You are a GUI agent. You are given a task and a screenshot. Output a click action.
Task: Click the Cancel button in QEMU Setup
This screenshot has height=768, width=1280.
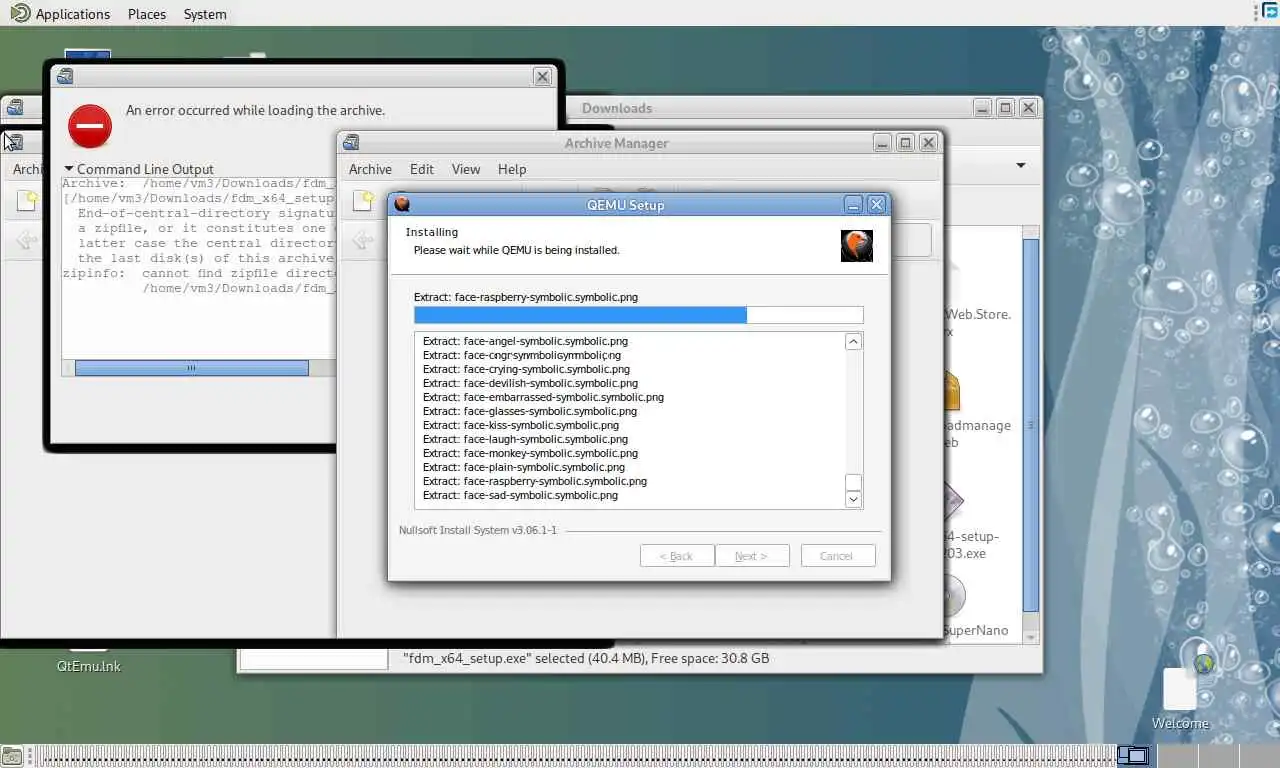coord(838,556)
